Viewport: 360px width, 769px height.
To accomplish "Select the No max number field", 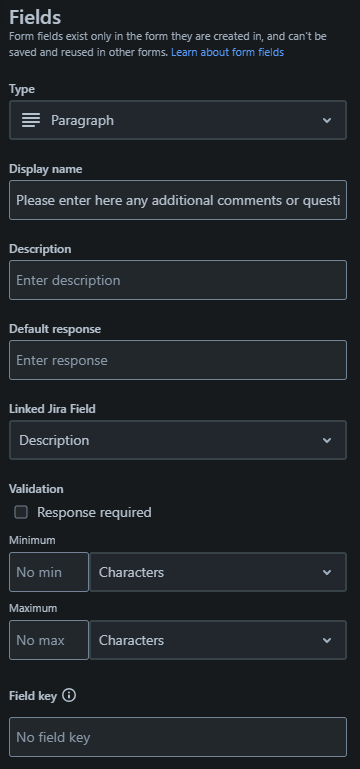I will [x=49, y=641].
